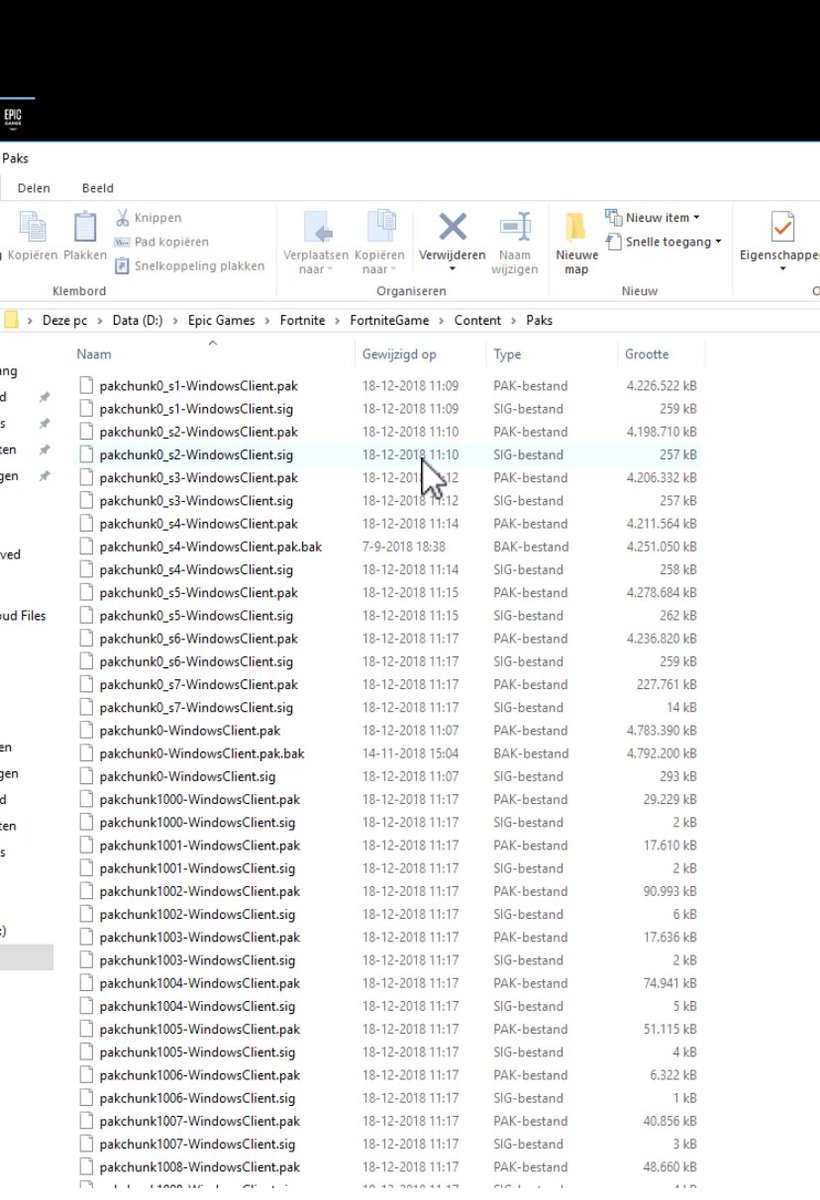Screen dimensions: 820x1200
Task: Go to the Content breadcrumb
Action: pos(477,321)
